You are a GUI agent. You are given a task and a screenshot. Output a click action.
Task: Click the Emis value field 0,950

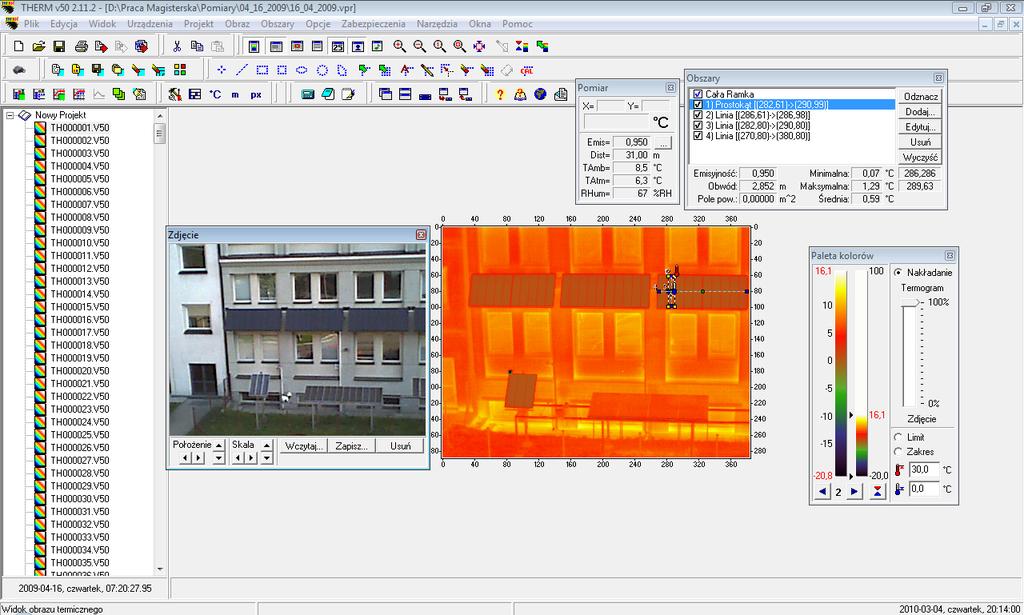633,142
